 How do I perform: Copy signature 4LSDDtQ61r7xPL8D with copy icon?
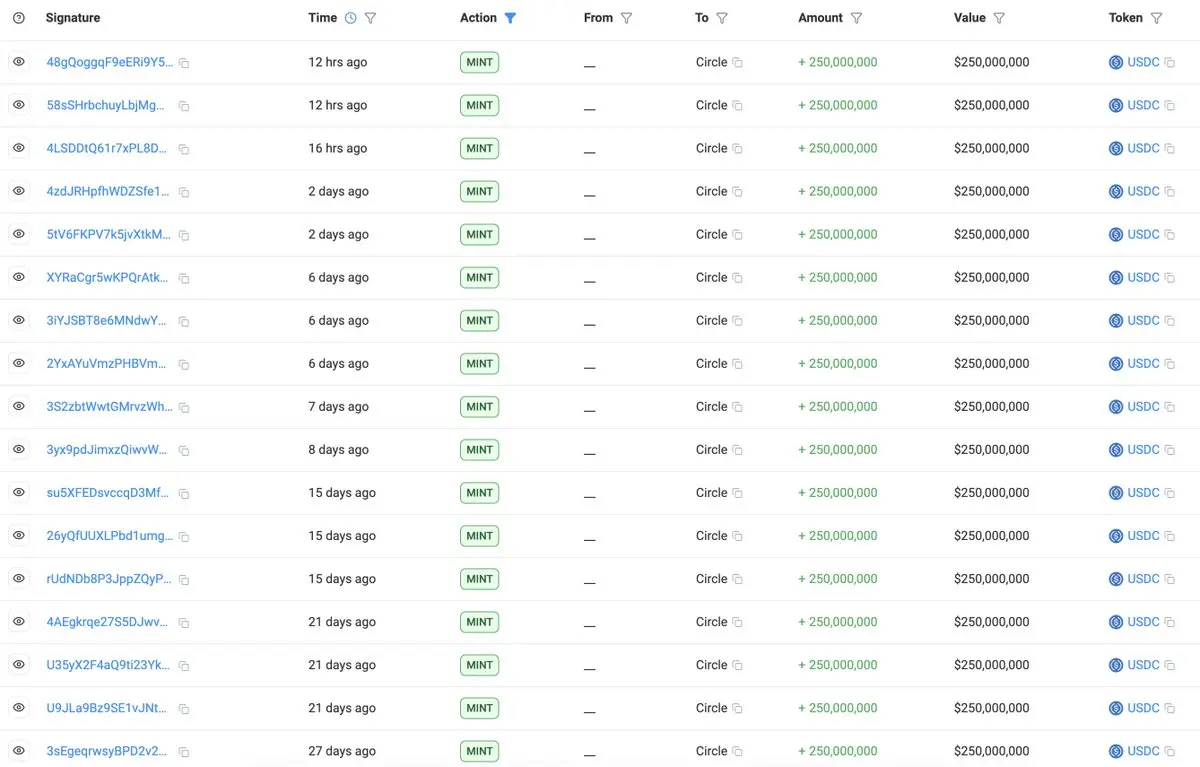pos(184,149)
